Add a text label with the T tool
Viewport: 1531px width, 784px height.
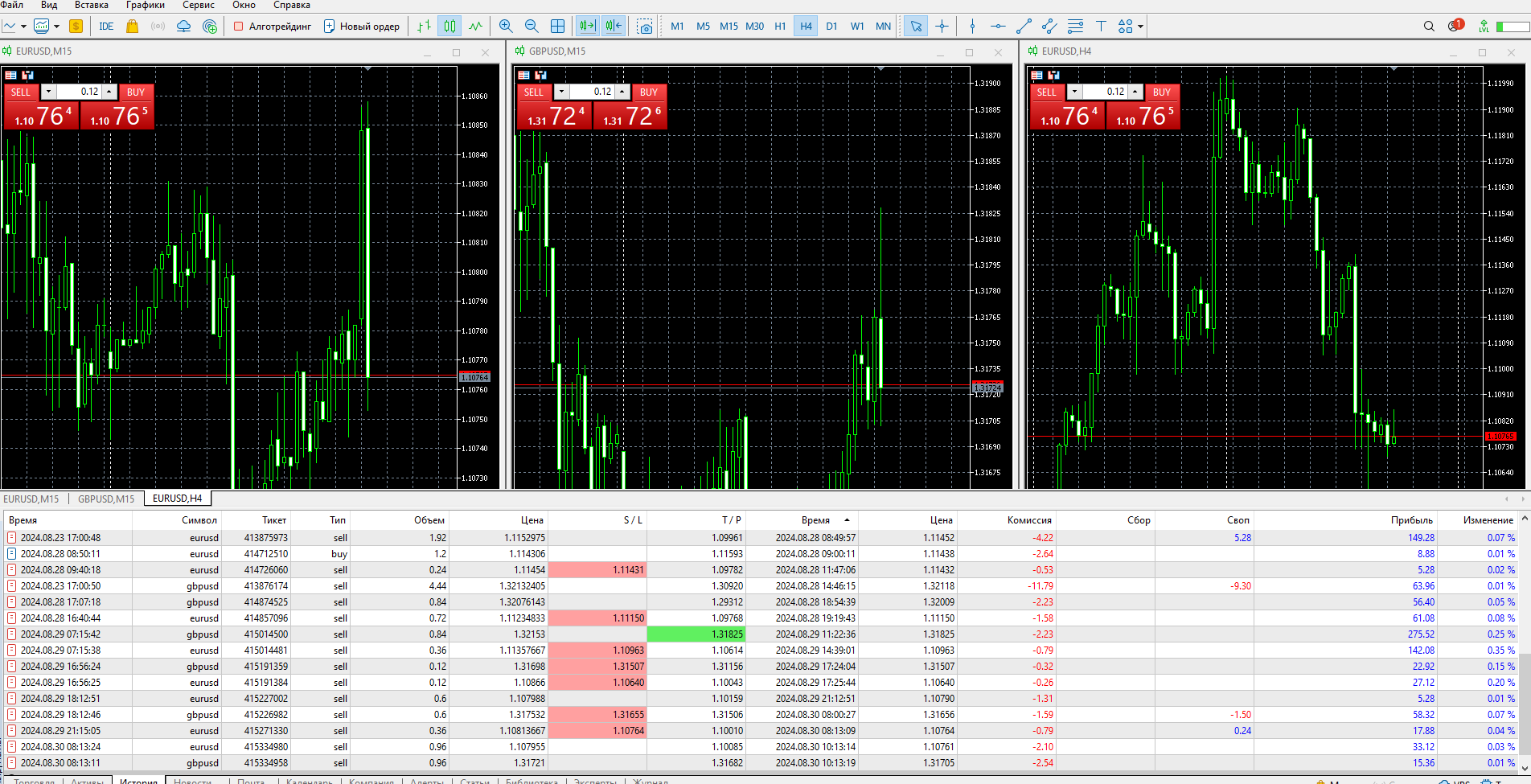pyautogui.click(x=1101, y=27)
